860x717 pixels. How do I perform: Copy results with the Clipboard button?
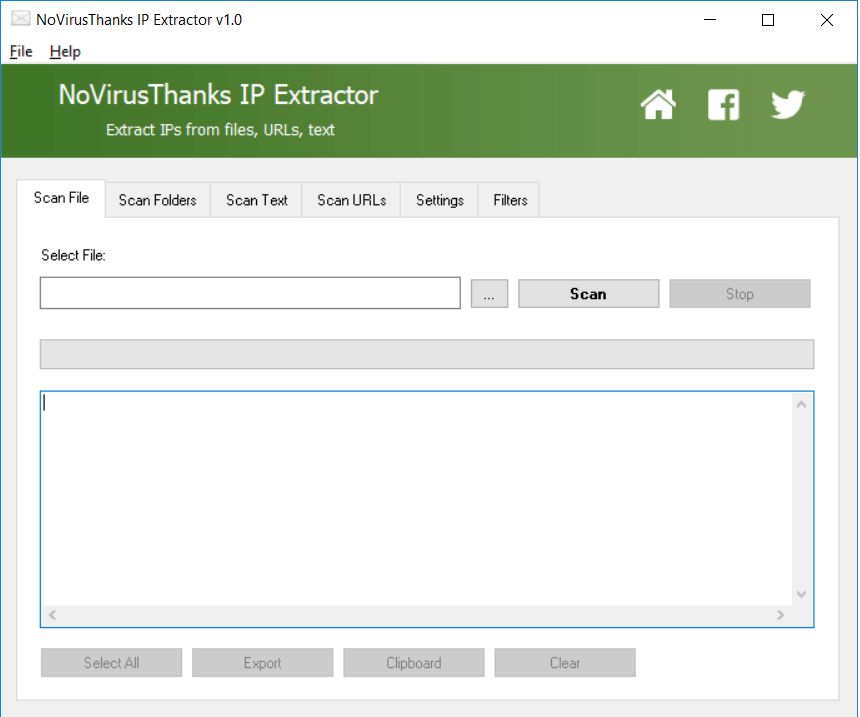[x=414, y=663]
